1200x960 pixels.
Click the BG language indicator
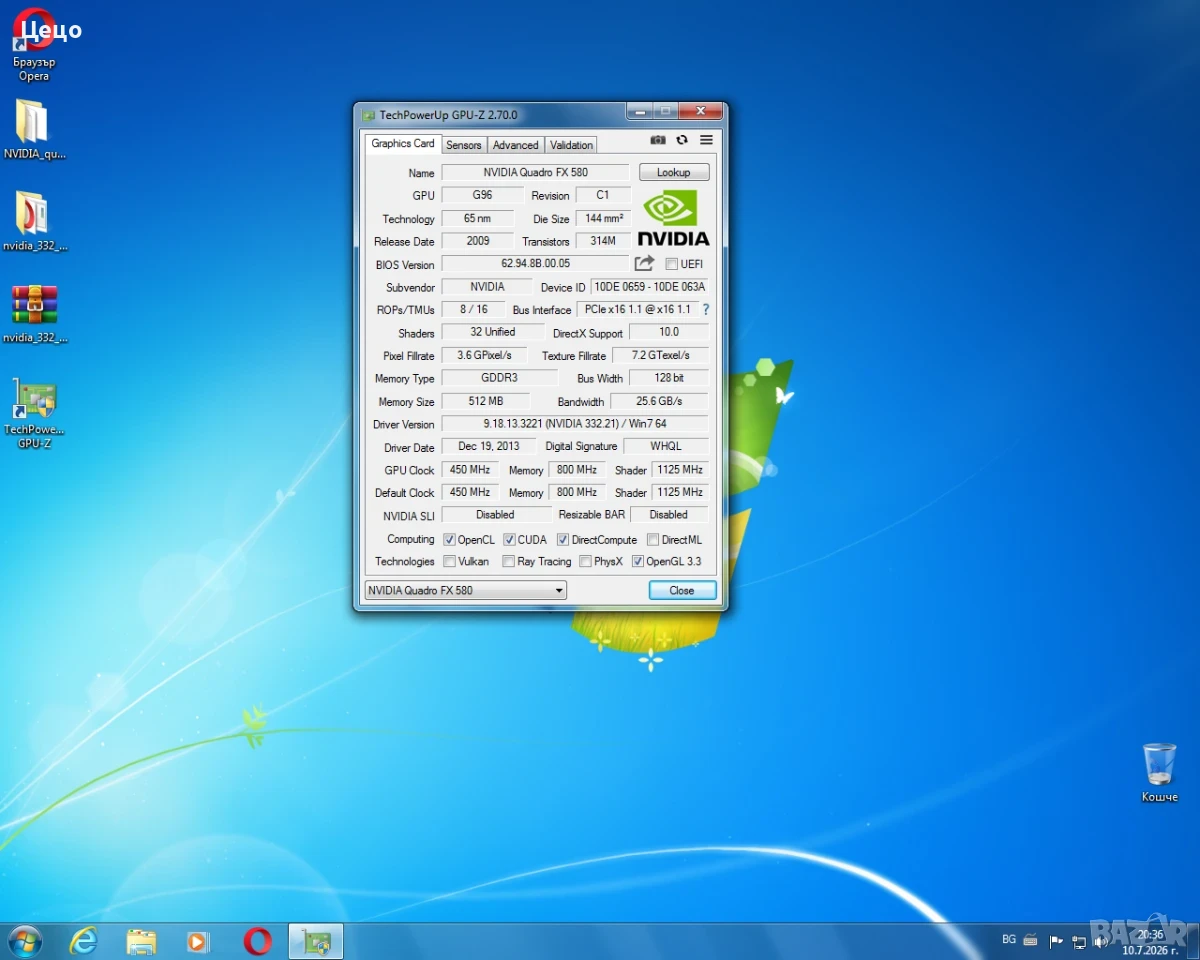[1009, 940]
